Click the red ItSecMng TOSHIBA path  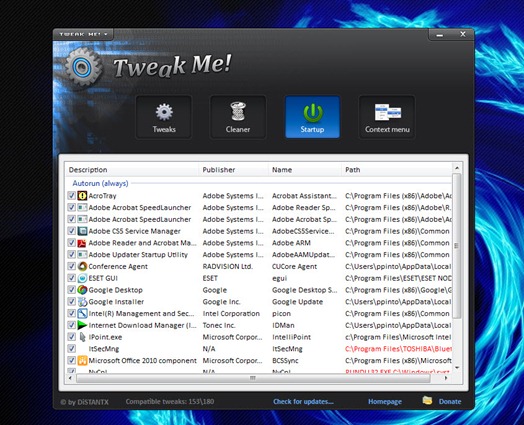tap(398, 349)
